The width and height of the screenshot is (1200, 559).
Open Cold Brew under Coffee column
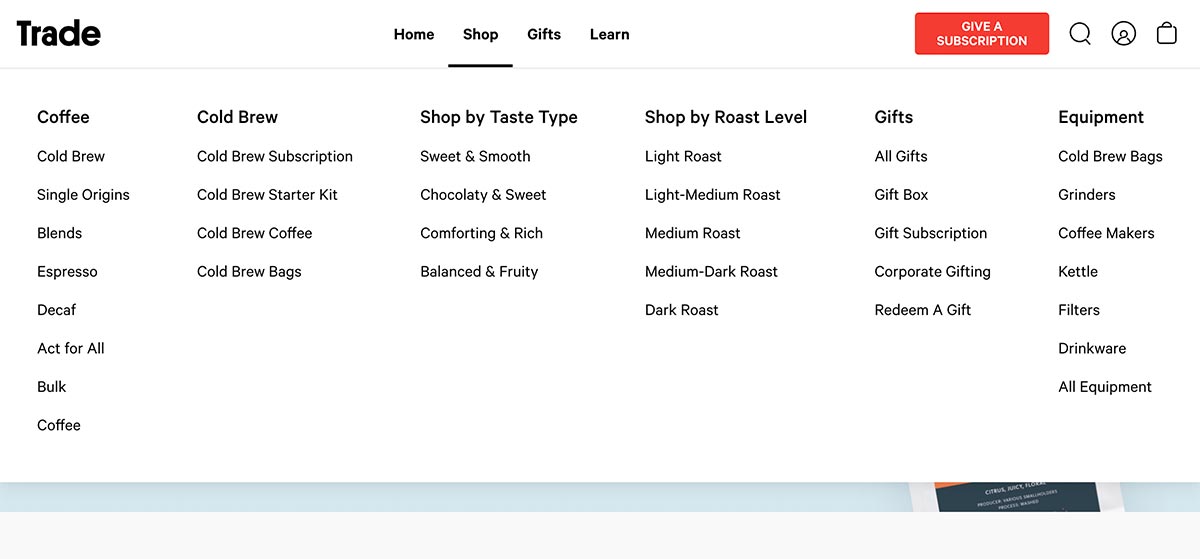(x=71, y=156)
